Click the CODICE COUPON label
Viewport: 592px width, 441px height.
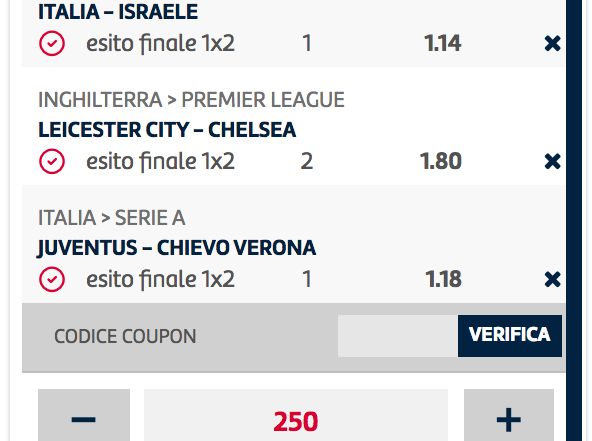pos(125,336)
